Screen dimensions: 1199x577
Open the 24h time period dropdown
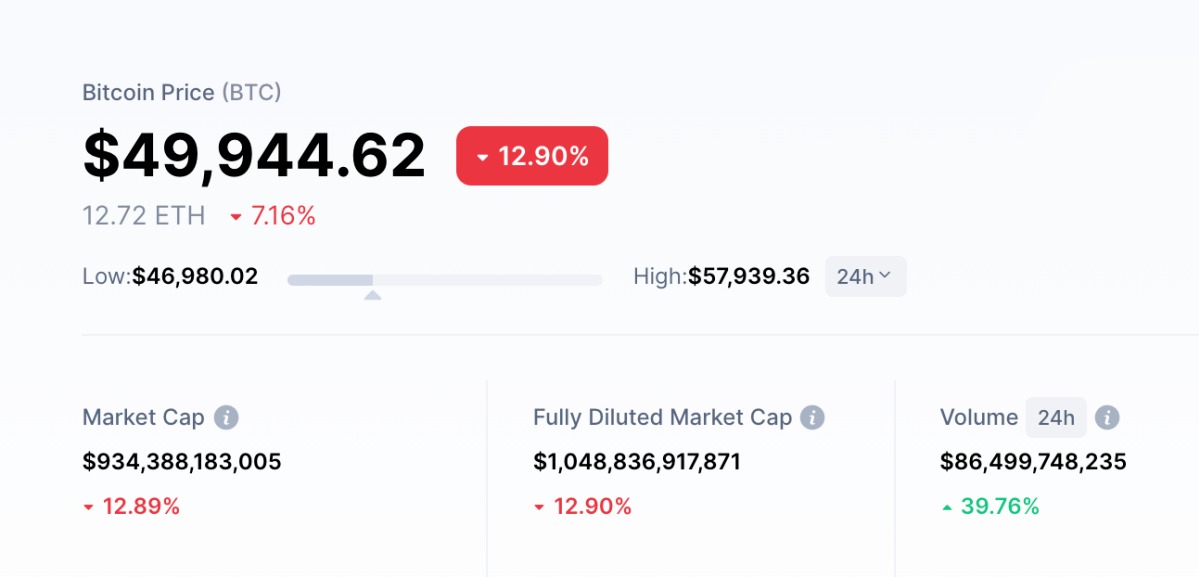point(865,276)
